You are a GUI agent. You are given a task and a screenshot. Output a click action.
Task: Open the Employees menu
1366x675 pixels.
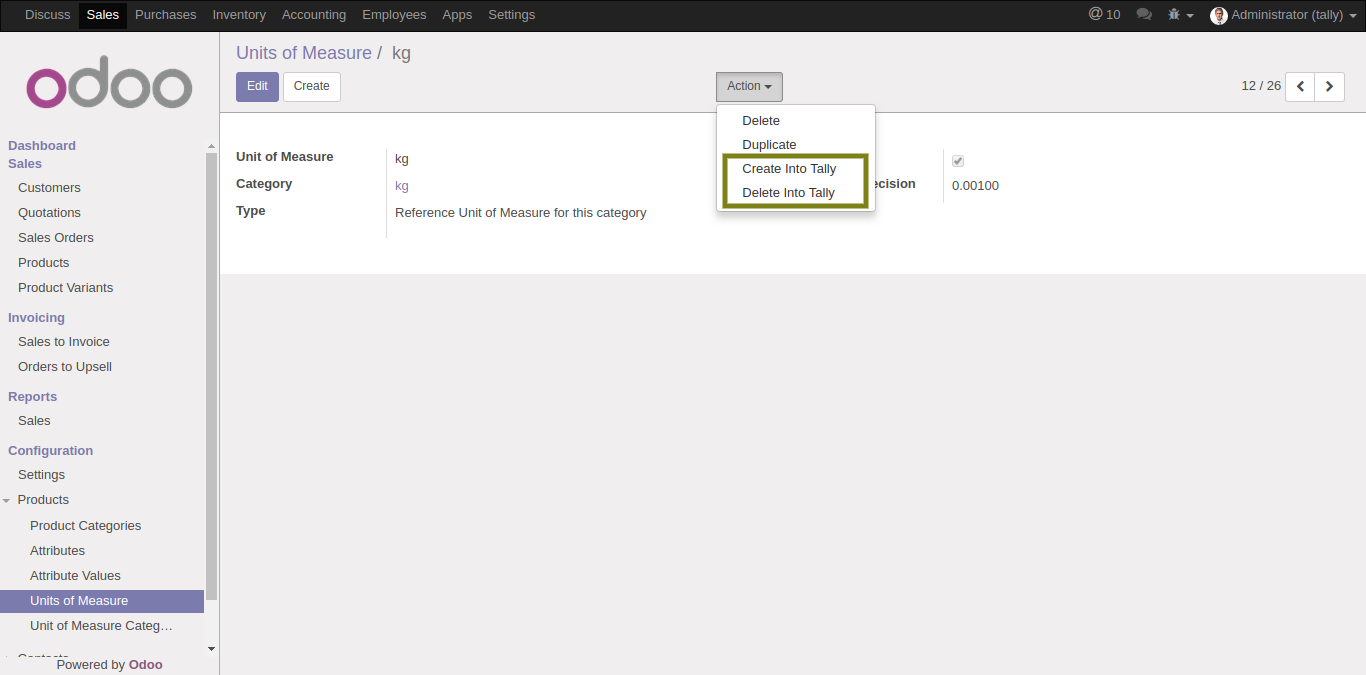394,15
